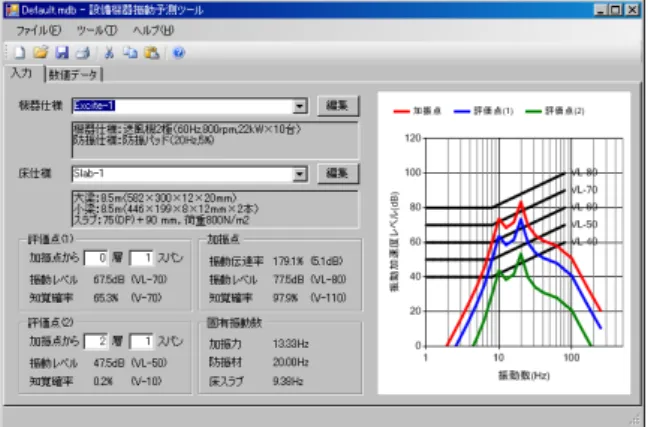Viewport: 648px width, 427px height.
Task: Open a file with the folder icon
Action: click(x=40, y=52)
